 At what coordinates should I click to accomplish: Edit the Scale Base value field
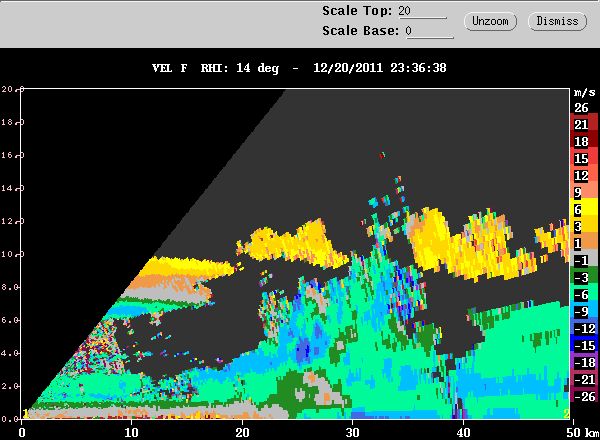click(430, 31)
